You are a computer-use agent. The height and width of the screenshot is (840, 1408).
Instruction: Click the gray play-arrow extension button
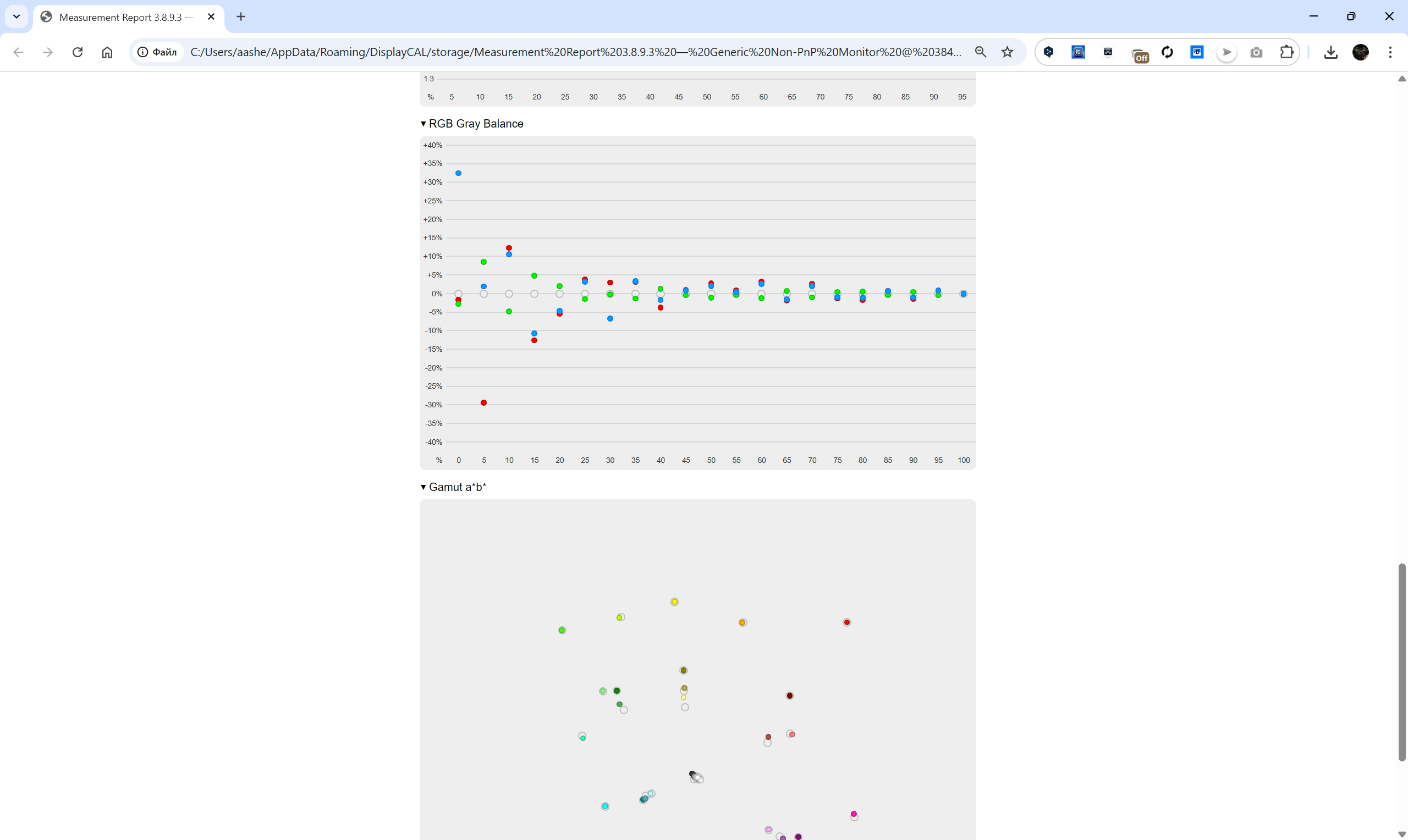(x=1226, y=52)
